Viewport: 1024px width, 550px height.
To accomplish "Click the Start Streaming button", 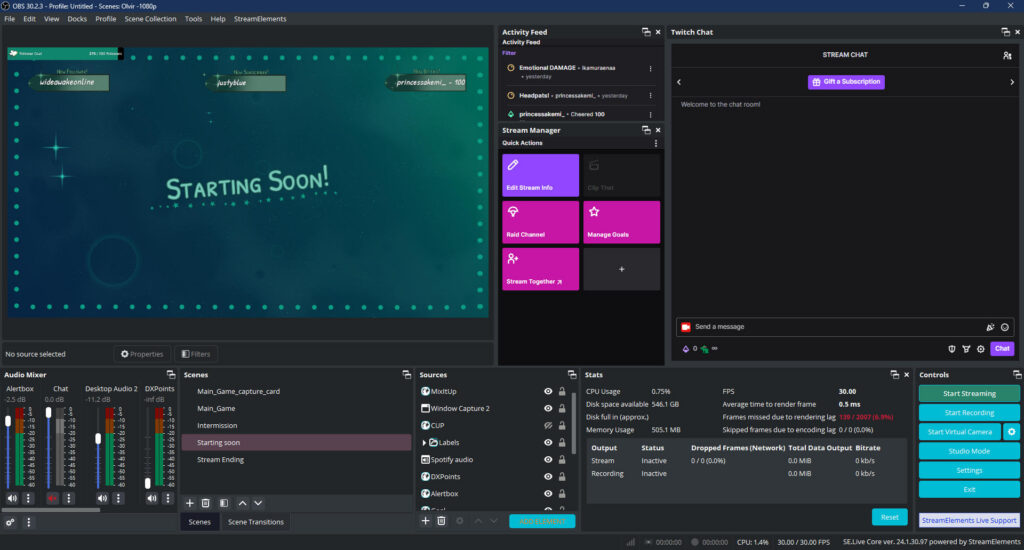I will (969, 394).
